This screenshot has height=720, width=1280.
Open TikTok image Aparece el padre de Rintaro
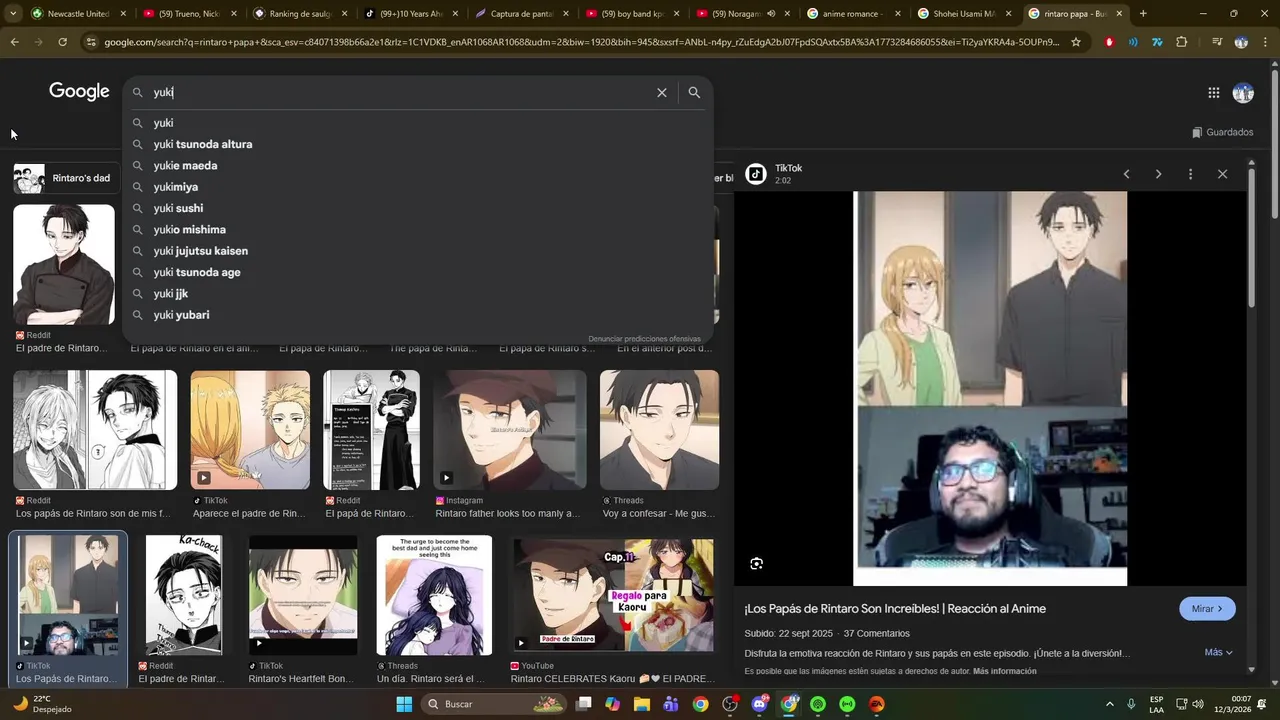tap(250, 430)
